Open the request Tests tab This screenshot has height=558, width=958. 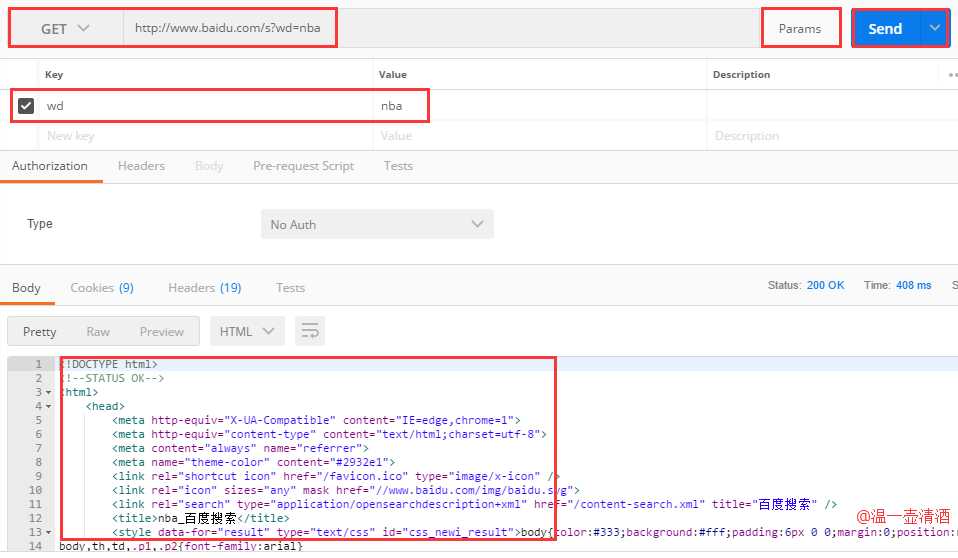[398, 166]
